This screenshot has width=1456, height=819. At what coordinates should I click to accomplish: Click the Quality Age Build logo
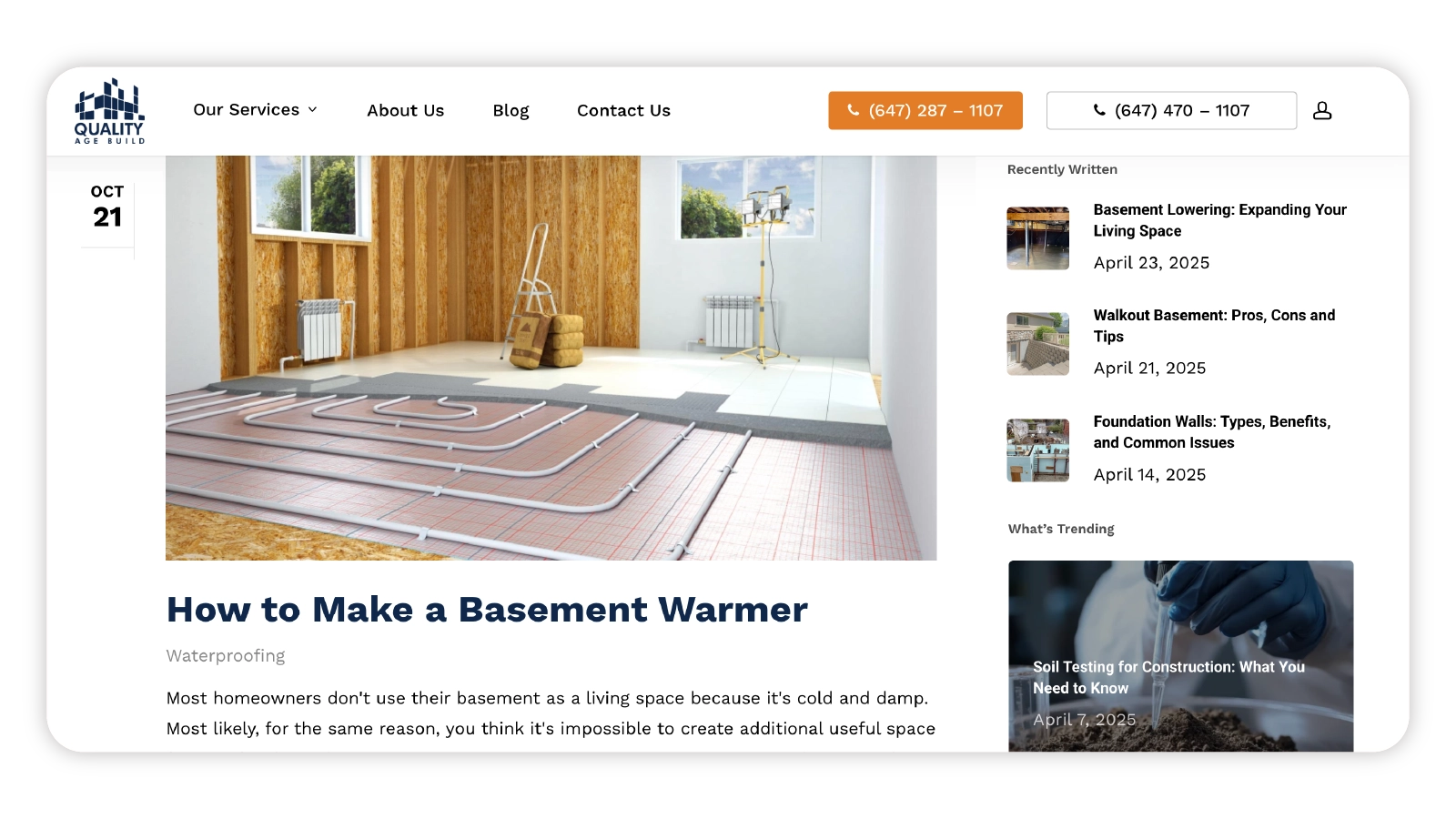[x=109, y=110]
